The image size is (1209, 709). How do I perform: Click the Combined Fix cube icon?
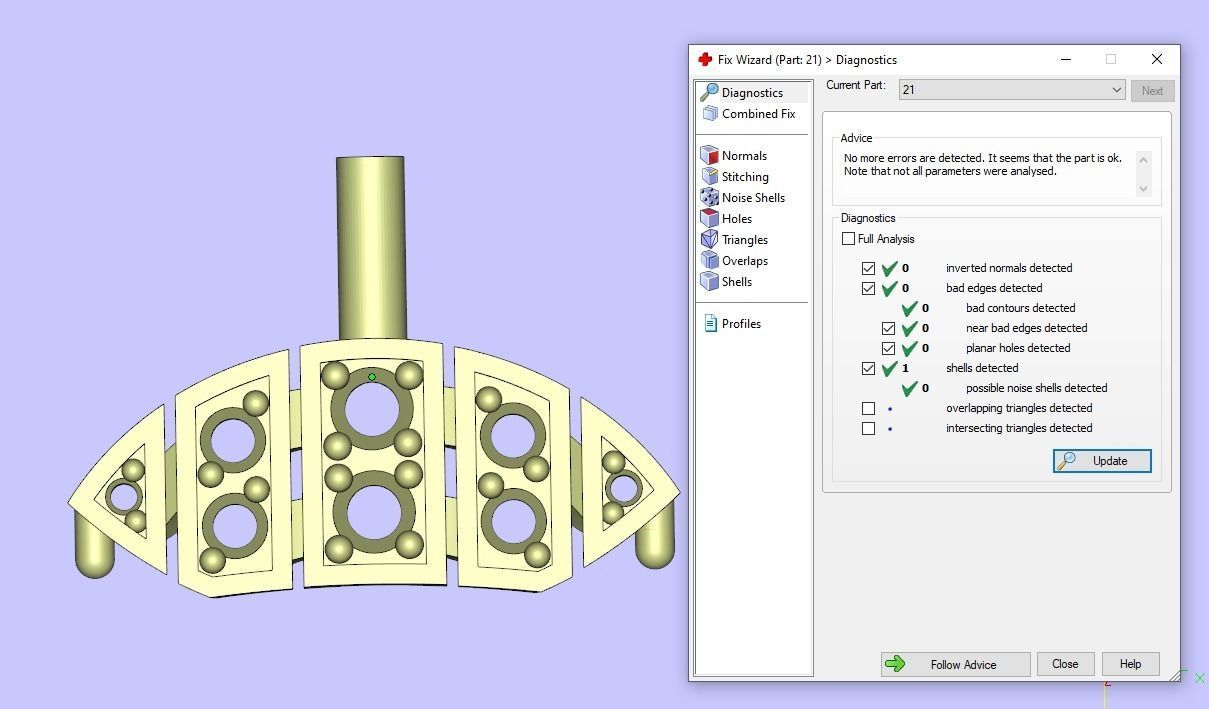click(710, 114)
